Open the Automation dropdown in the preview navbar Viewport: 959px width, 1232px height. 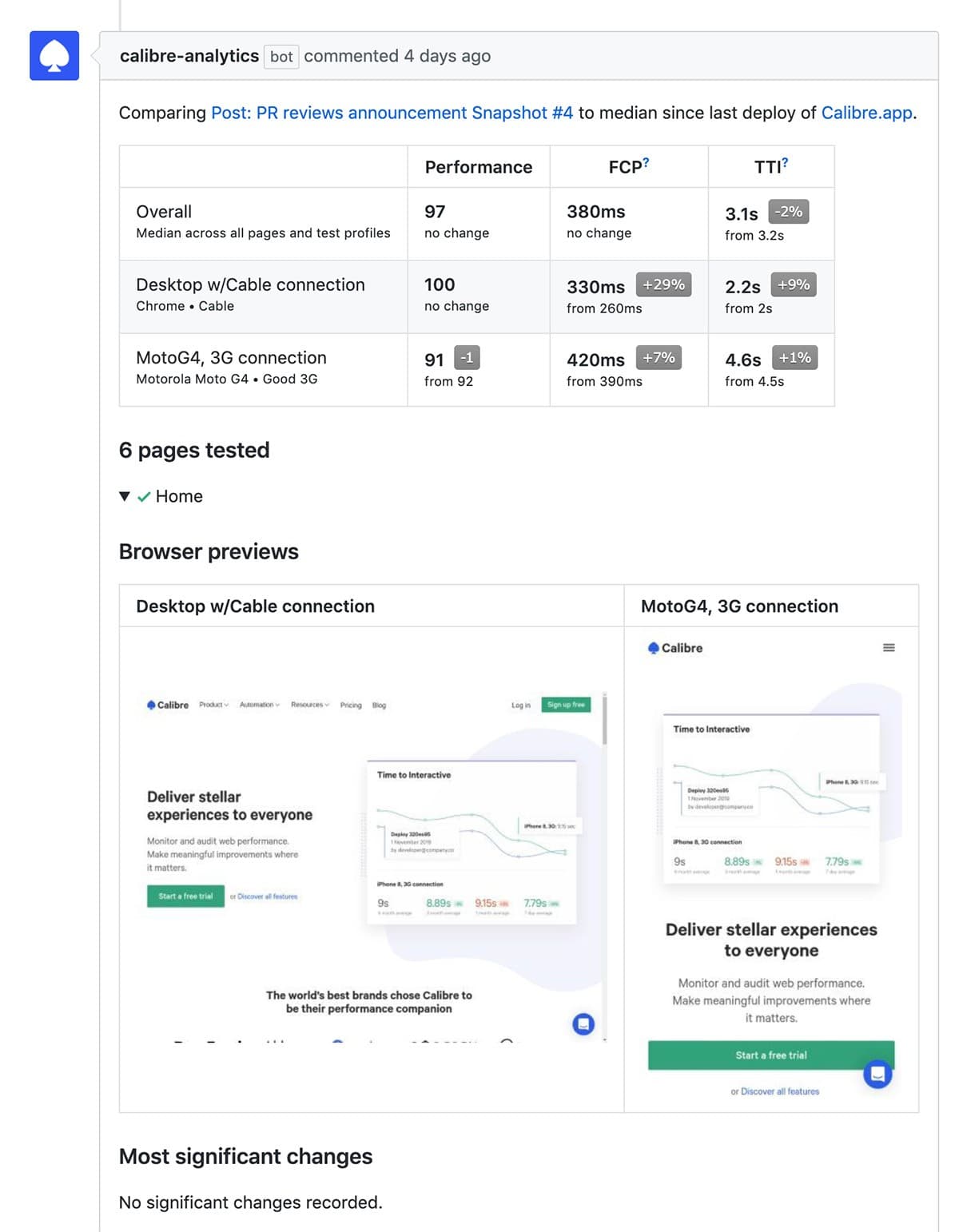(257, 705)
